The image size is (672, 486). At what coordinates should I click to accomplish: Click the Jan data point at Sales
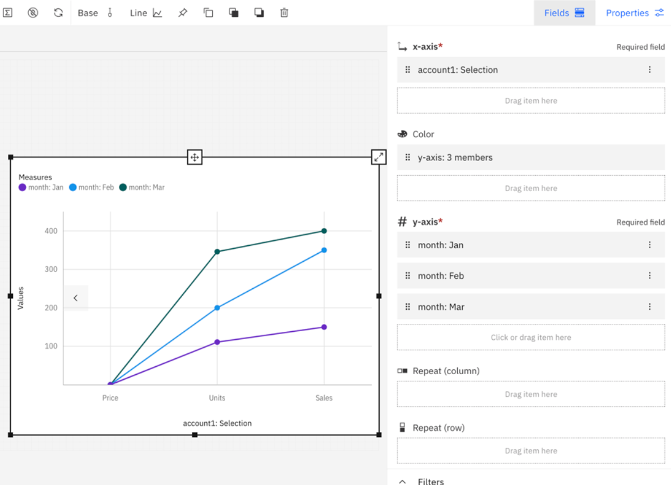coord(324,327)
